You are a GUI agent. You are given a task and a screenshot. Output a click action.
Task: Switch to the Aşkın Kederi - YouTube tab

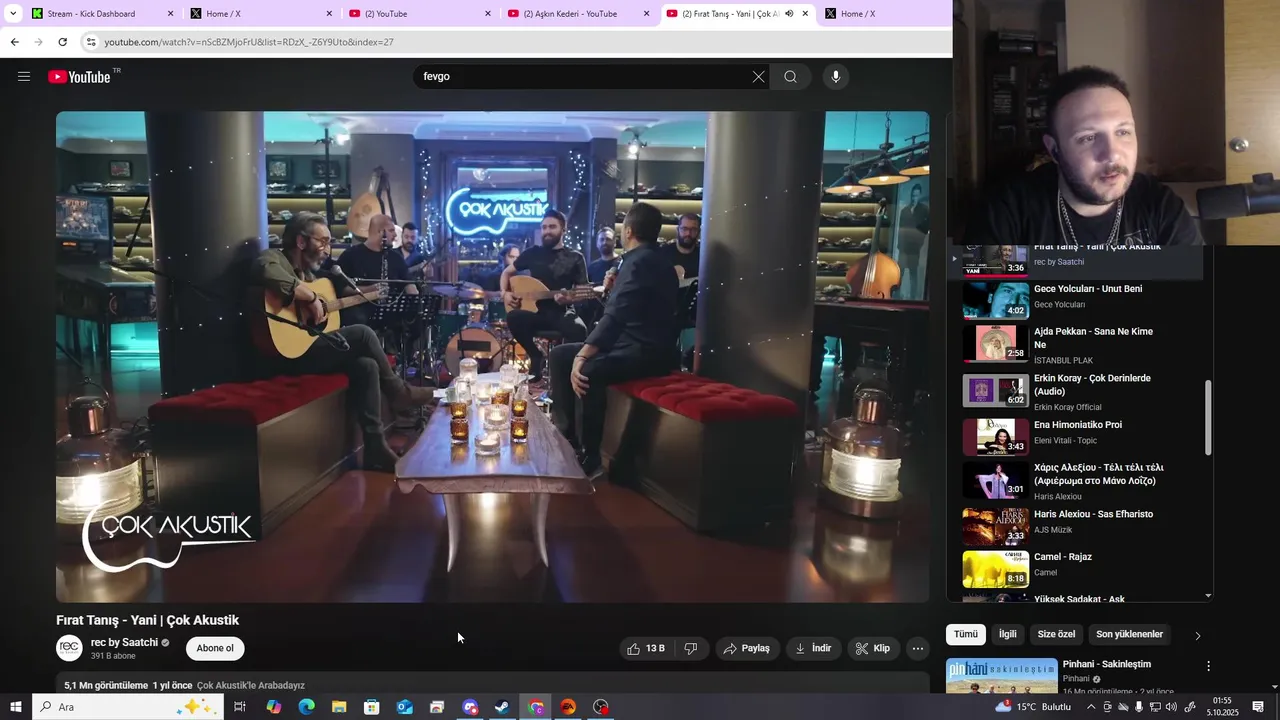coord(578,14)
